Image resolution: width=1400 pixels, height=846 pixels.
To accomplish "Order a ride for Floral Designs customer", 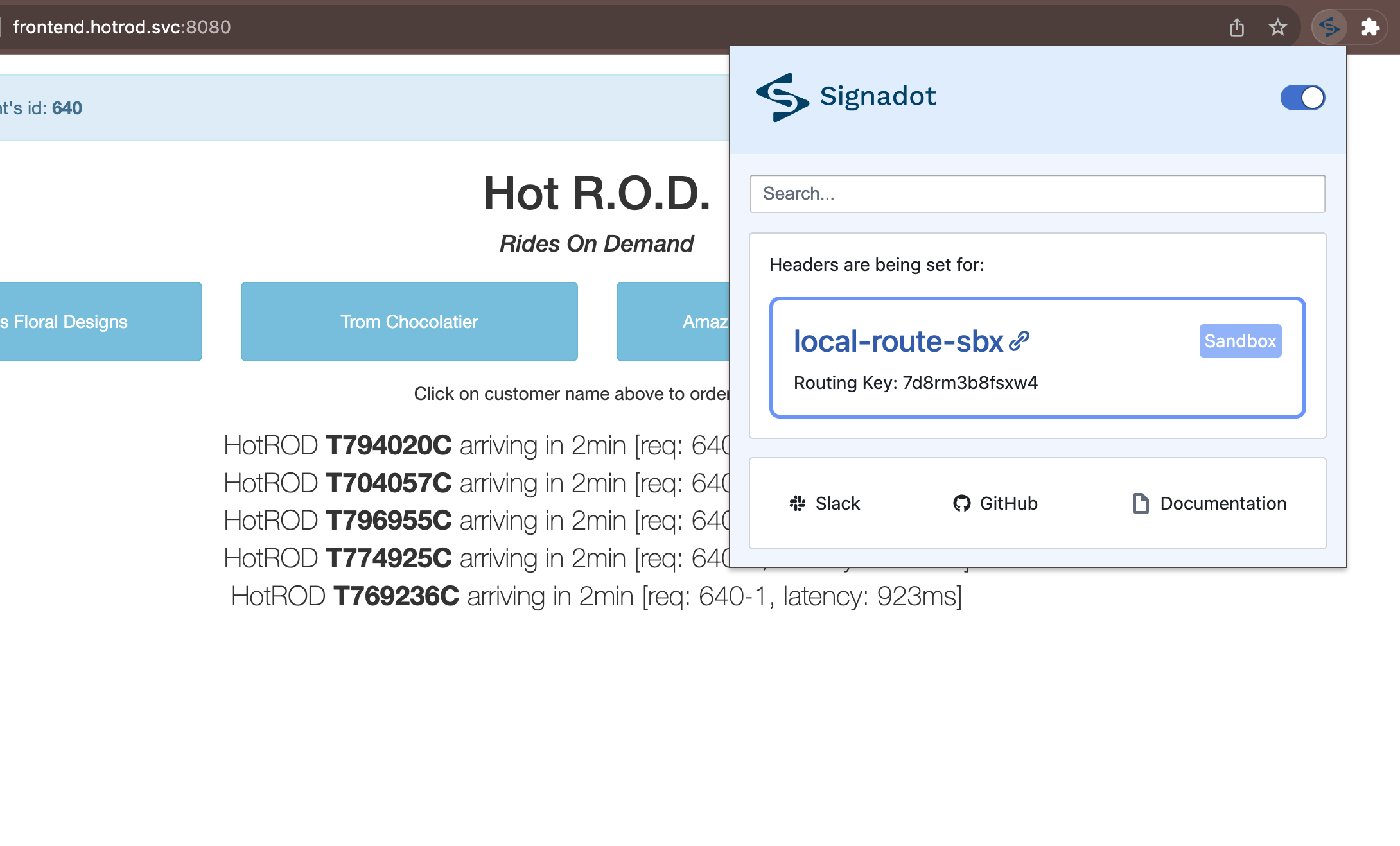I will tap(101, 322).
